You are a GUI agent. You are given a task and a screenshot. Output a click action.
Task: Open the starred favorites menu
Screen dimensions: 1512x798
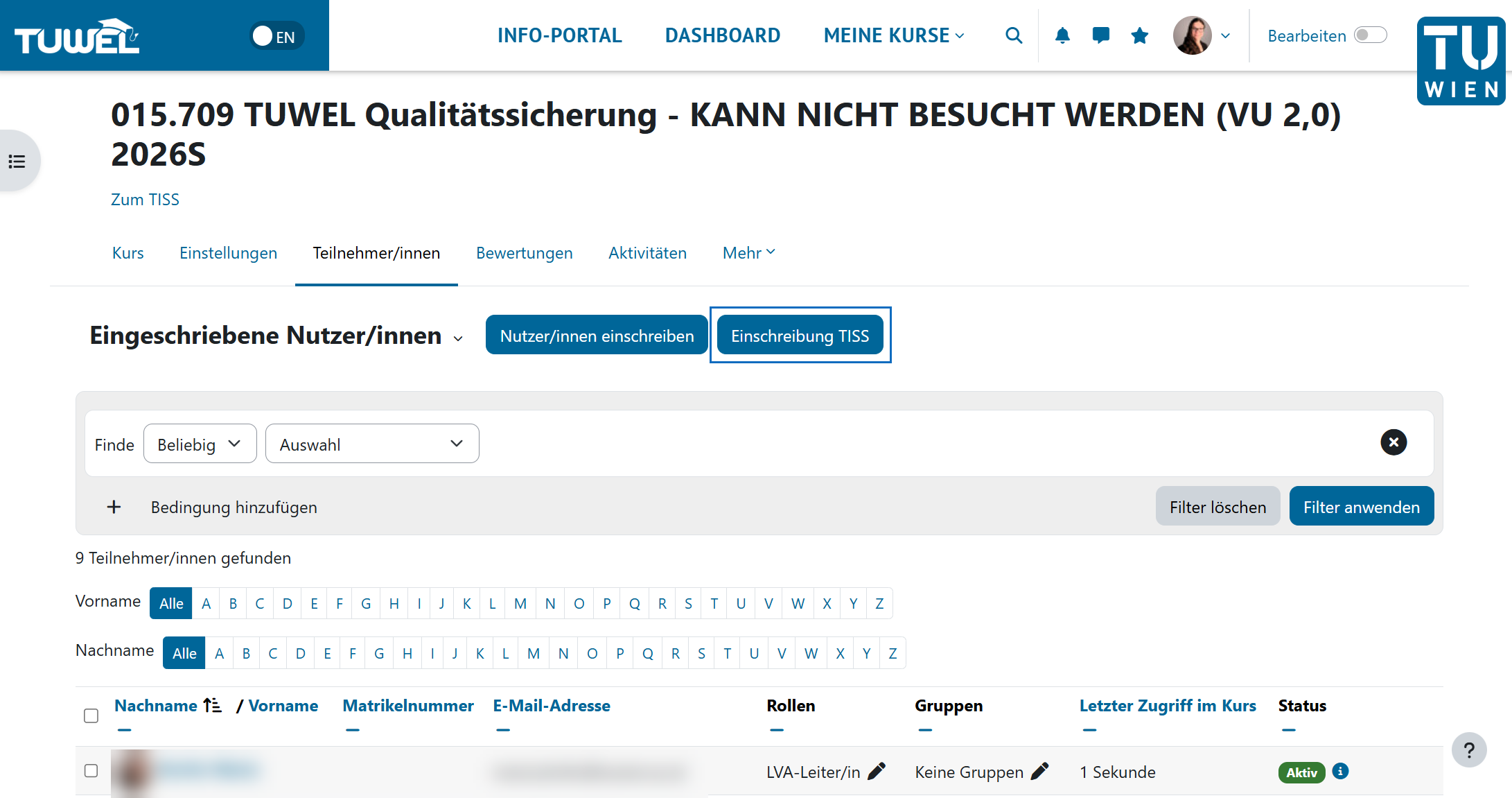point(1140,35)
